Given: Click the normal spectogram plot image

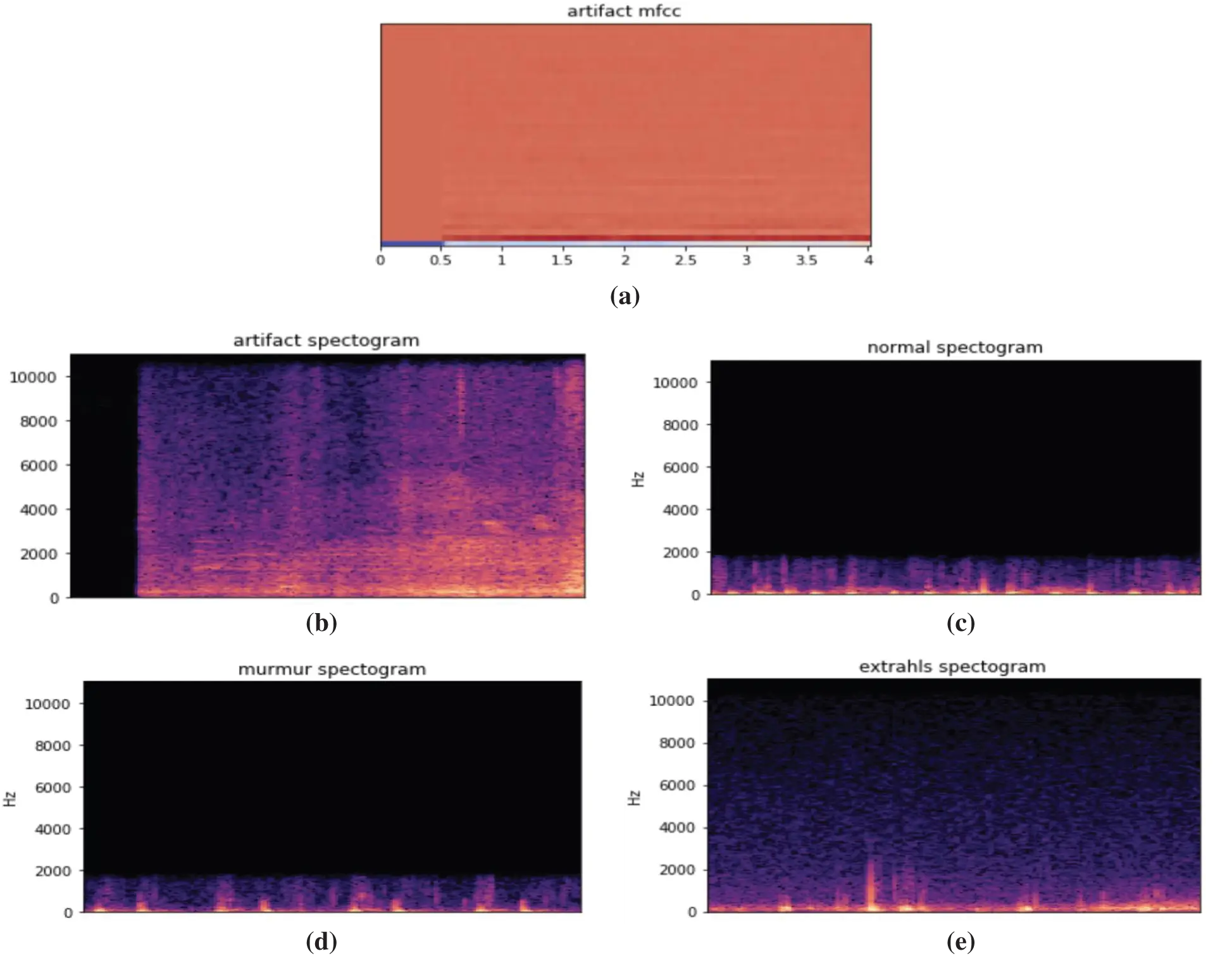Looking at the screenshot, I should point(955,478).
